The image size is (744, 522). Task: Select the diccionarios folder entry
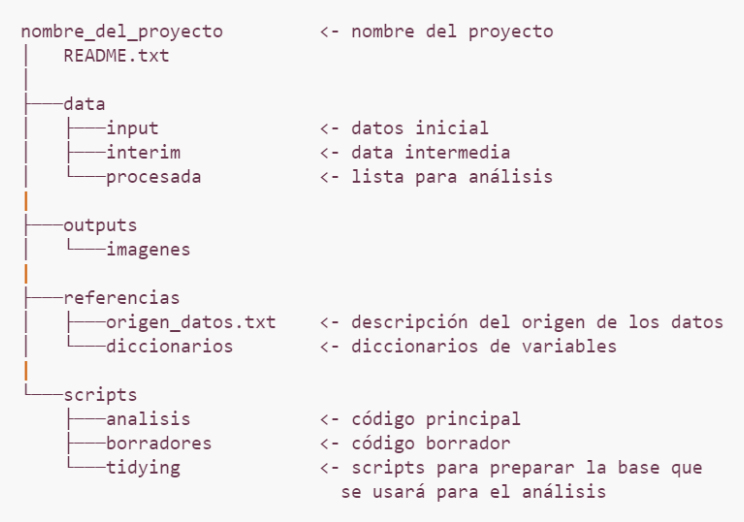click(x=169, y=346)
